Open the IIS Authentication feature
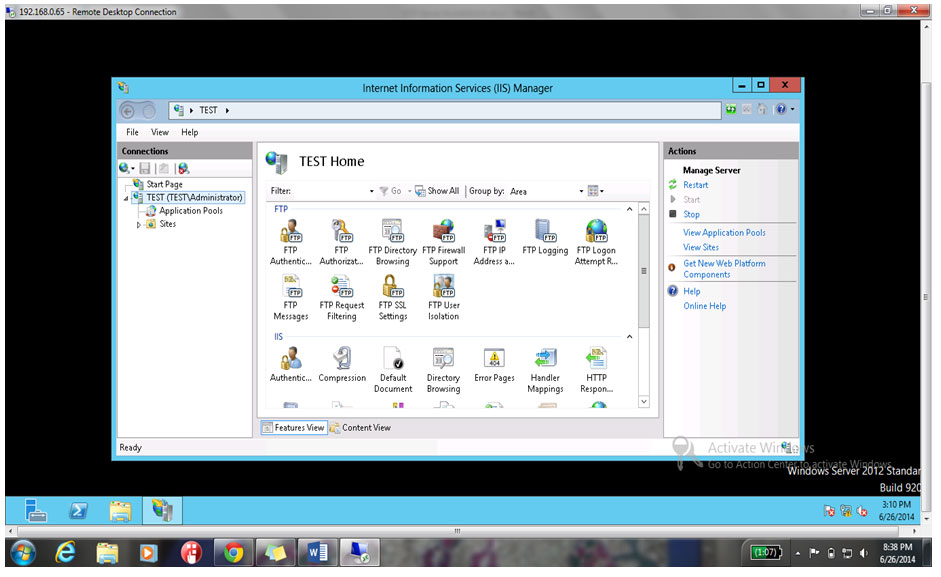 (x=290, y=364)
